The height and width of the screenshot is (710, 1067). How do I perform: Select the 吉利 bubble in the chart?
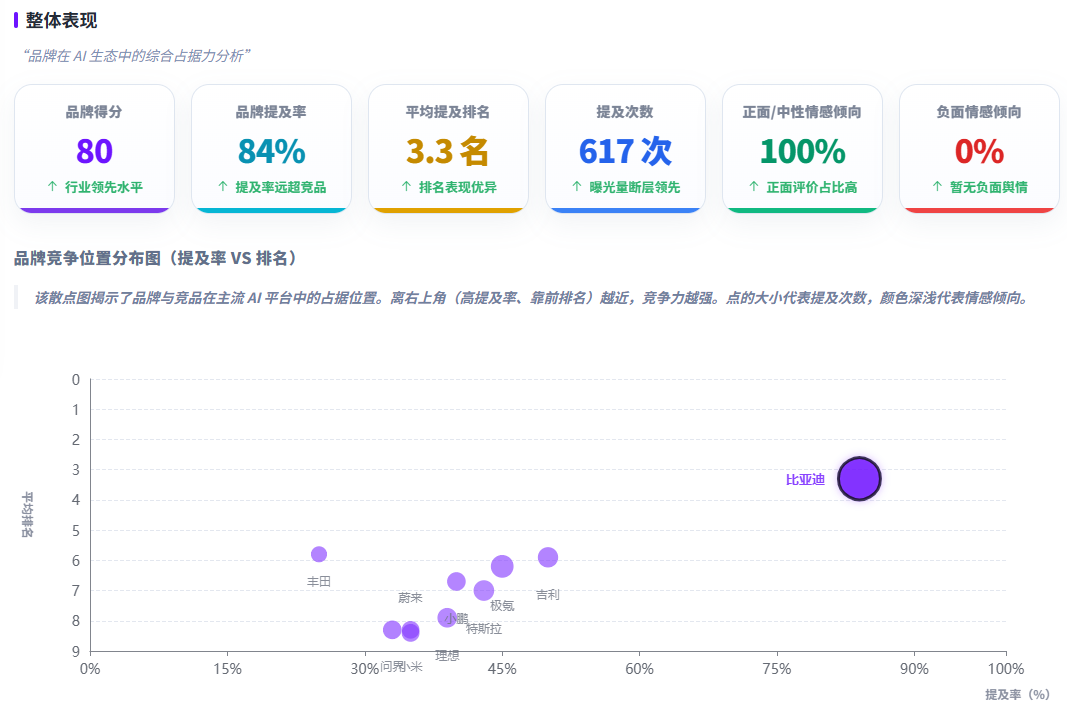[548, 557]
